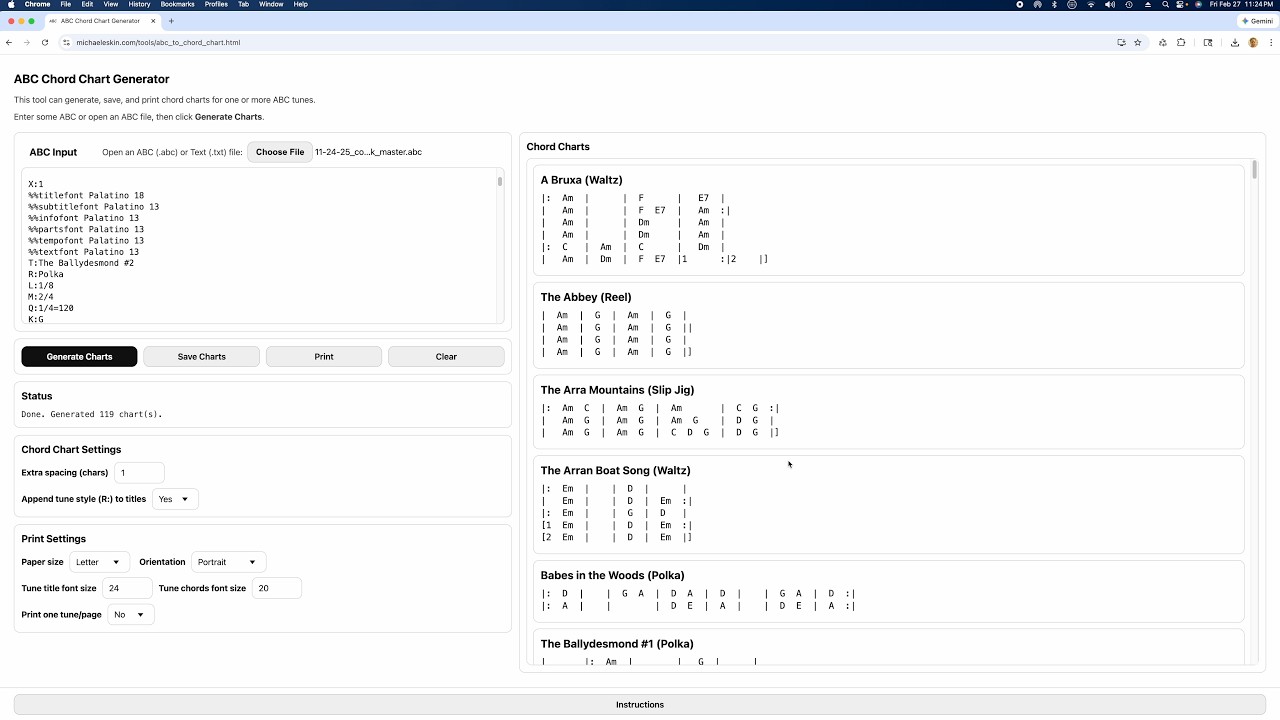
Task: Go back with the browser back arrow
Action: (x=9, y=42)
